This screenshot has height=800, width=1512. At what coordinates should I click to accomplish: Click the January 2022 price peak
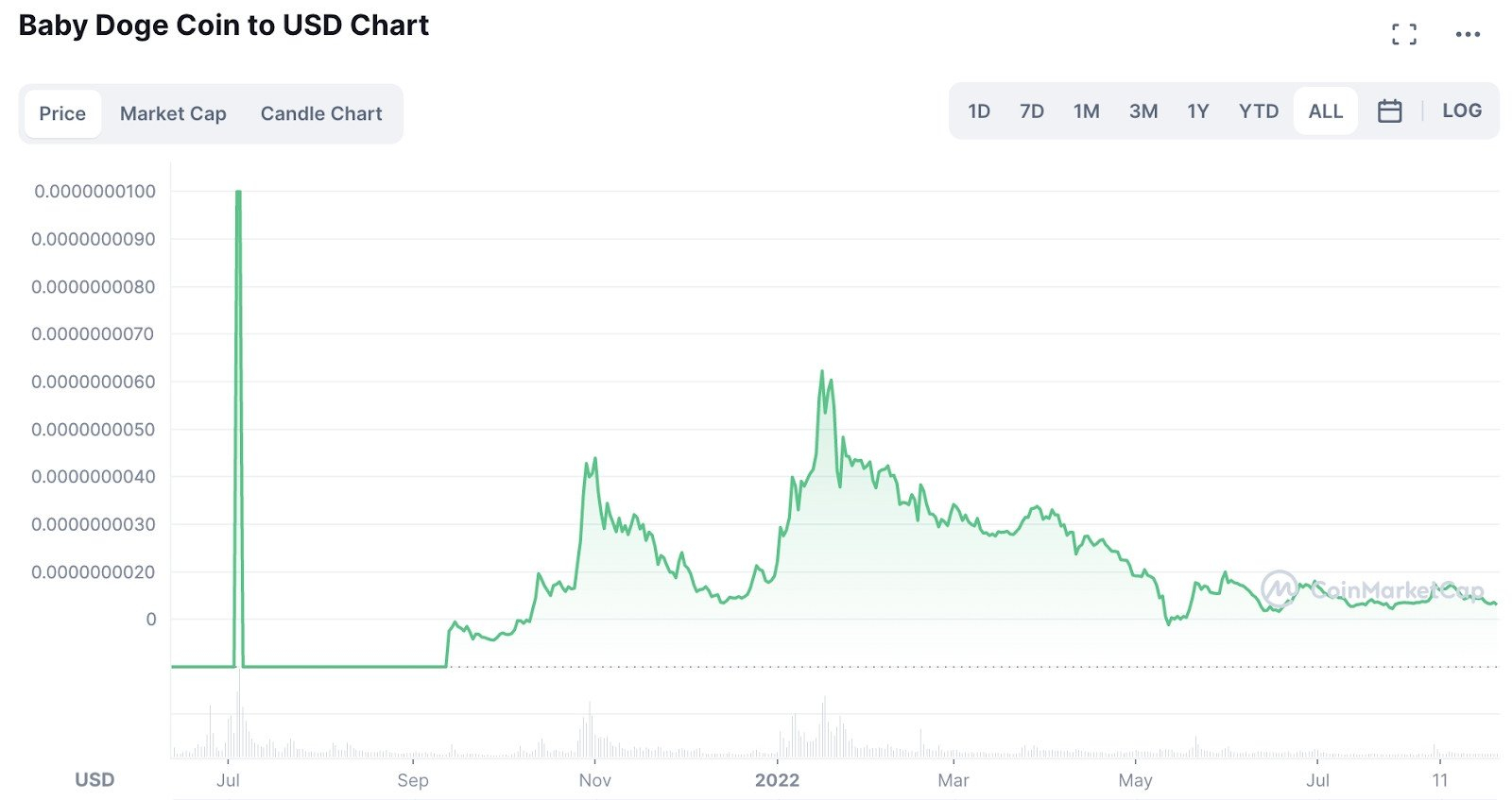822,371
